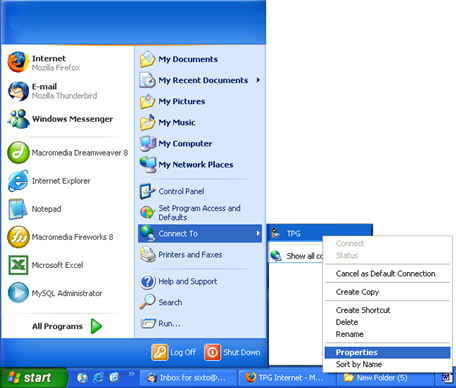The height and width of the screenshot is (388, 456).
Task: Click the Run icon
Action: tap(148, 323)
